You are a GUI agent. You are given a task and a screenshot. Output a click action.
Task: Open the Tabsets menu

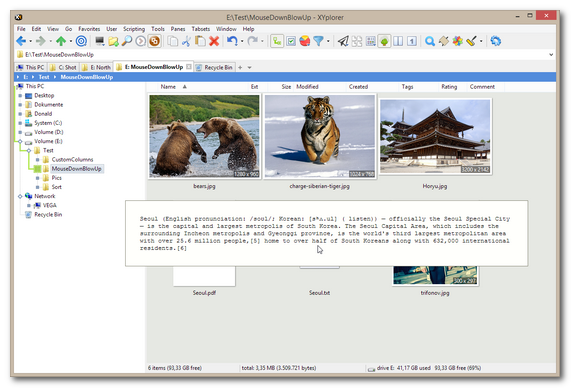point(201,29)
